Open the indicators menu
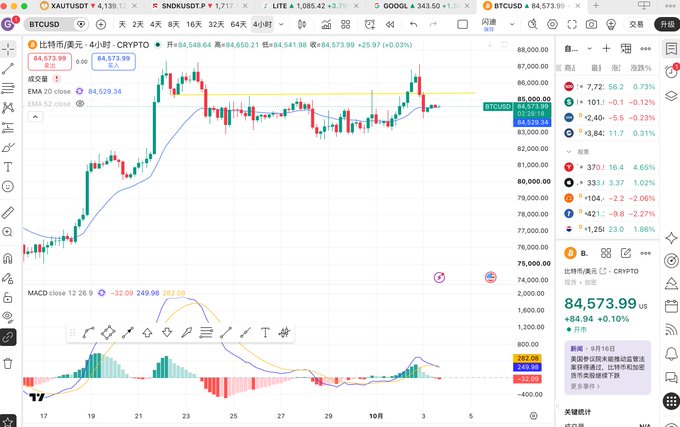This screenshot has width=680, height=427. 326,24
